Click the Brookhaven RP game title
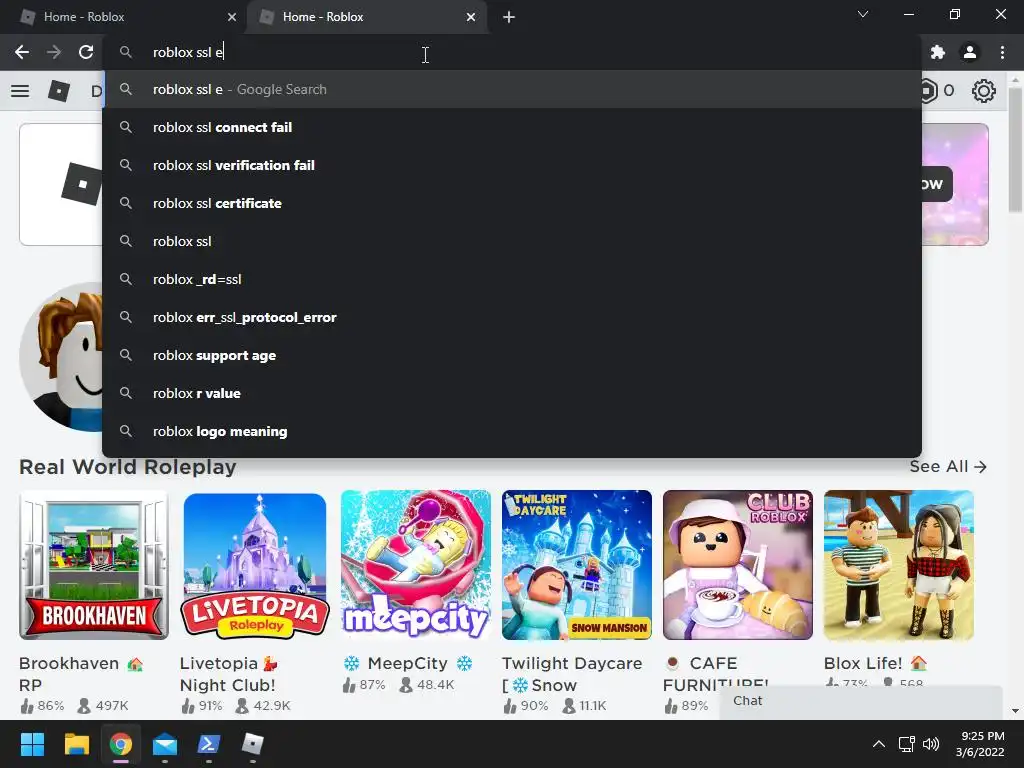The image size is (1024, 768). (x=81, y=674)
